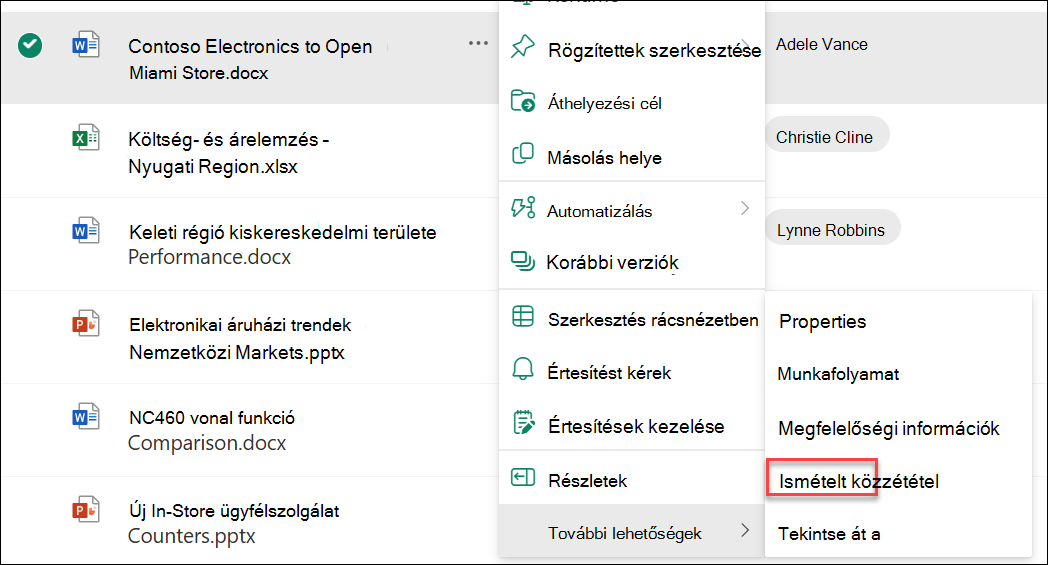1048x565 pixels.
Task: Click Word icon for Contoso Electronics document
Action: pos(86,45)
